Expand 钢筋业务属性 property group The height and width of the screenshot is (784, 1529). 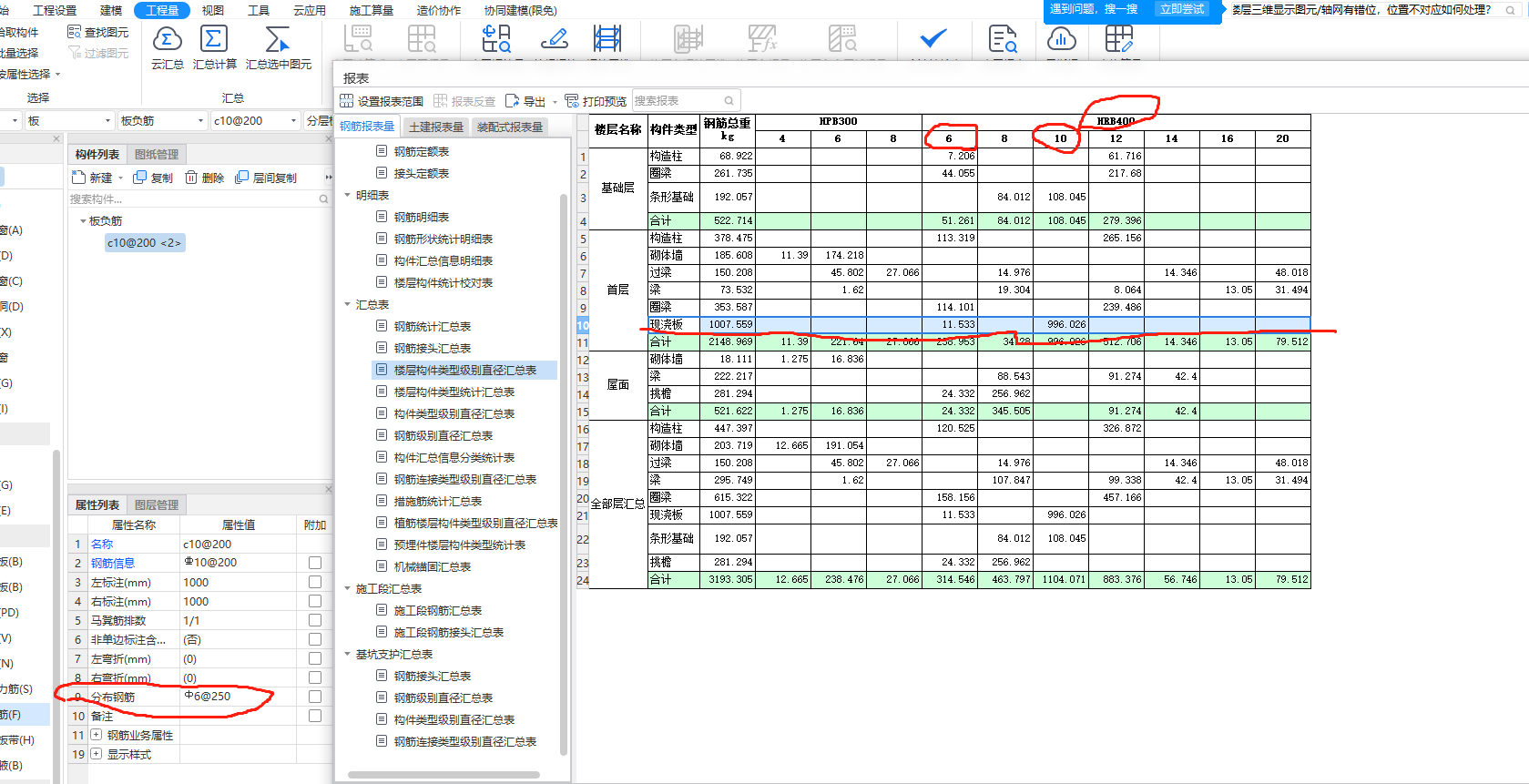pos(96,735)
